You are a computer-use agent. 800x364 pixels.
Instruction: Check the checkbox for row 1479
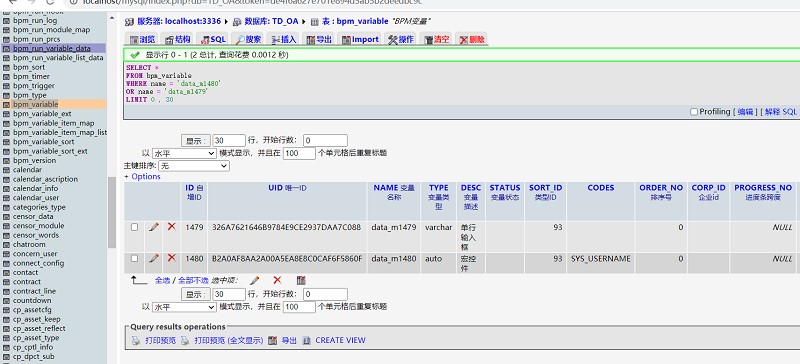tap(135, 227)
